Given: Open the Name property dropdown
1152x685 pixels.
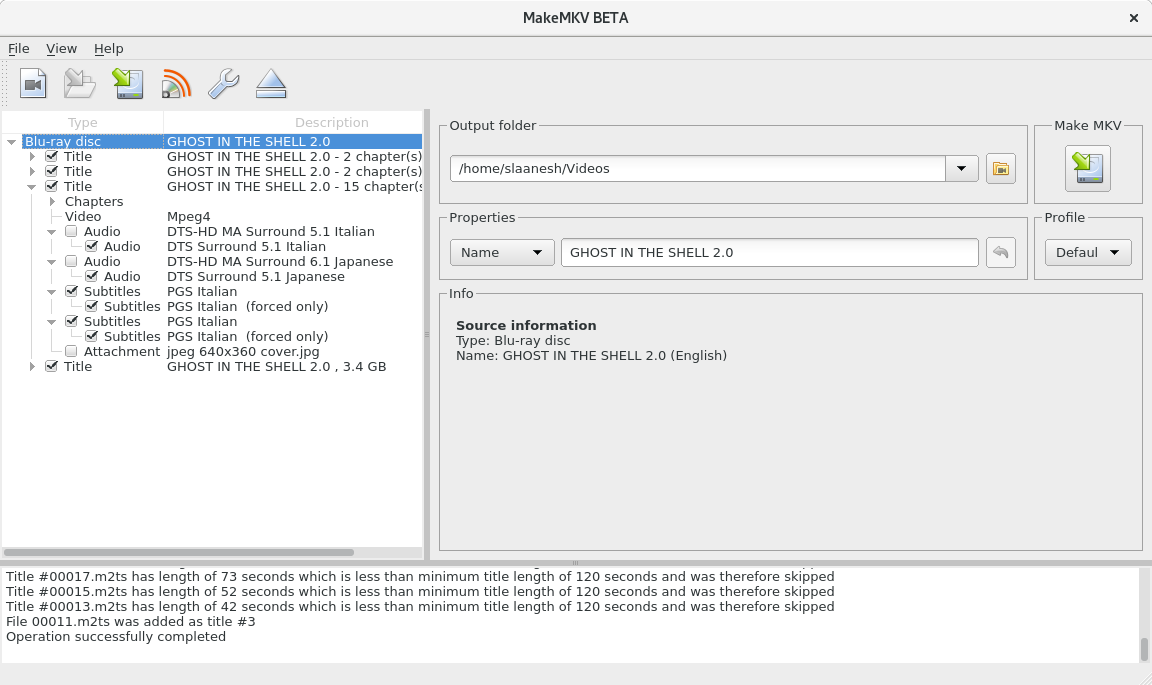Looking at the screenshot, I should [502, 253].
